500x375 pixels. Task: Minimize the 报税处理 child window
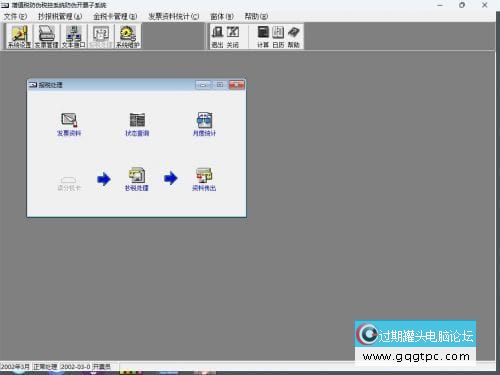point(203,85)
